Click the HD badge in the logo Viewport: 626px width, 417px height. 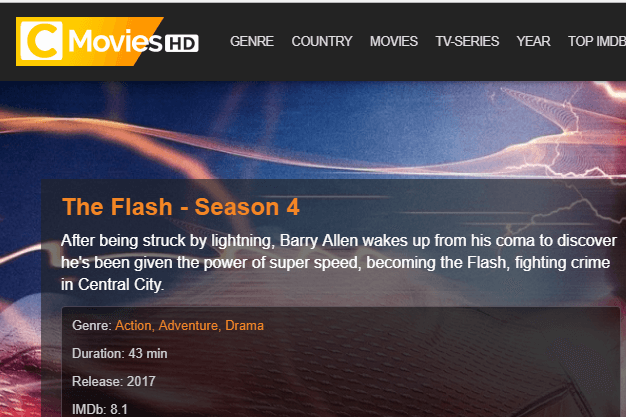pyautogui.click(x=182, y=43)
